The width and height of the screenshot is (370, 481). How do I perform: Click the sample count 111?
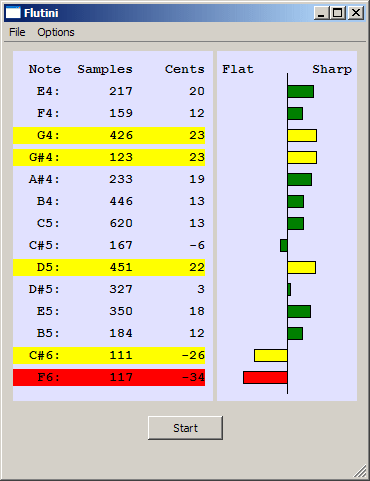[121, 355]
